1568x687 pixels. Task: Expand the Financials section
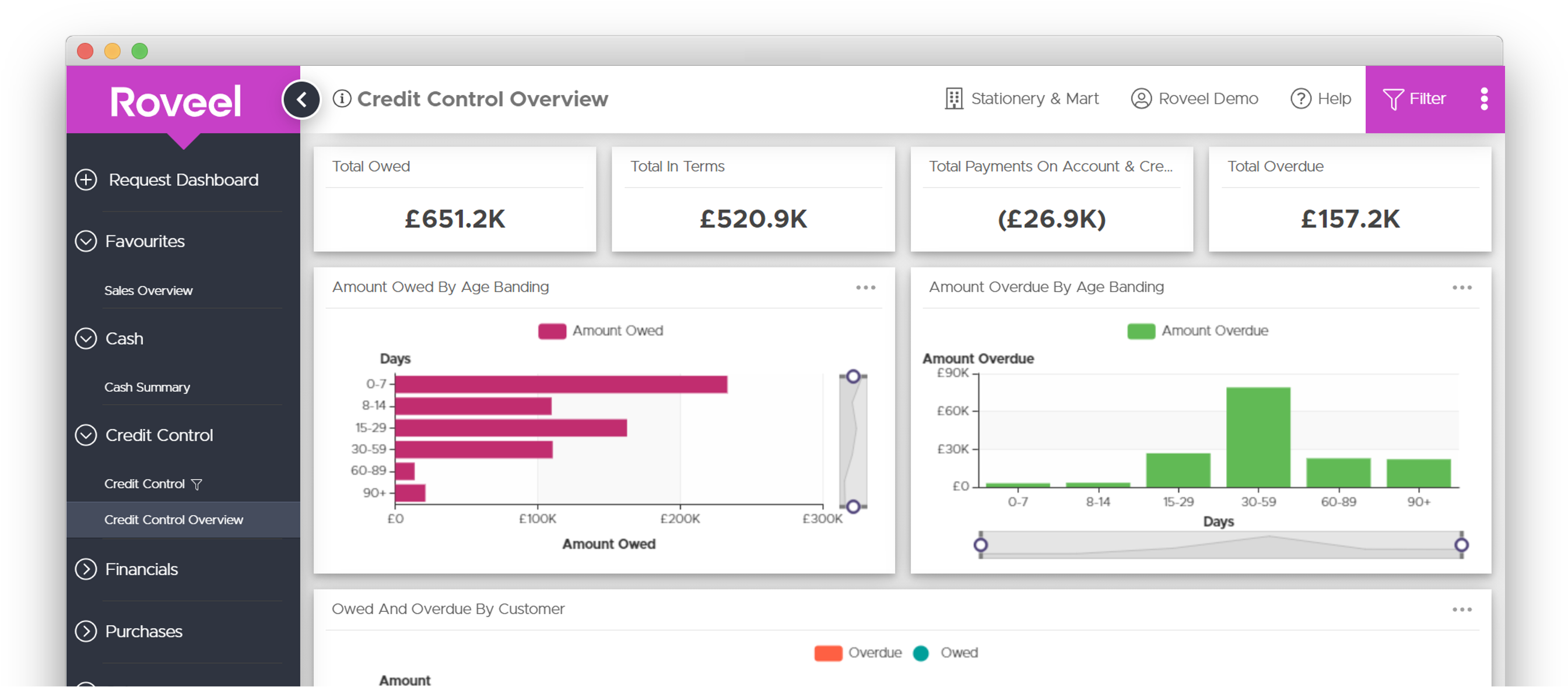click(86, 569)
